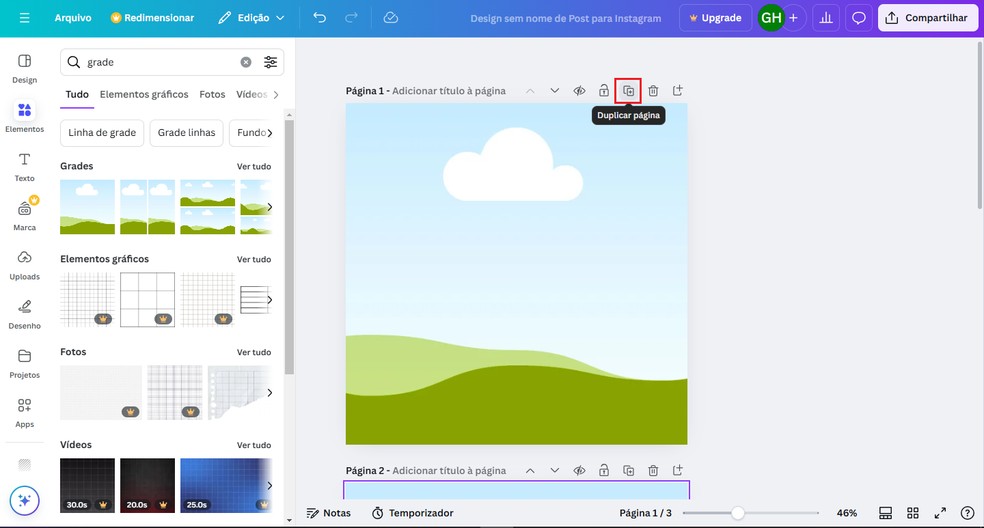Open the Elementos sidebar panel
The image size is (984, 528).
click(x=24, y=117)
